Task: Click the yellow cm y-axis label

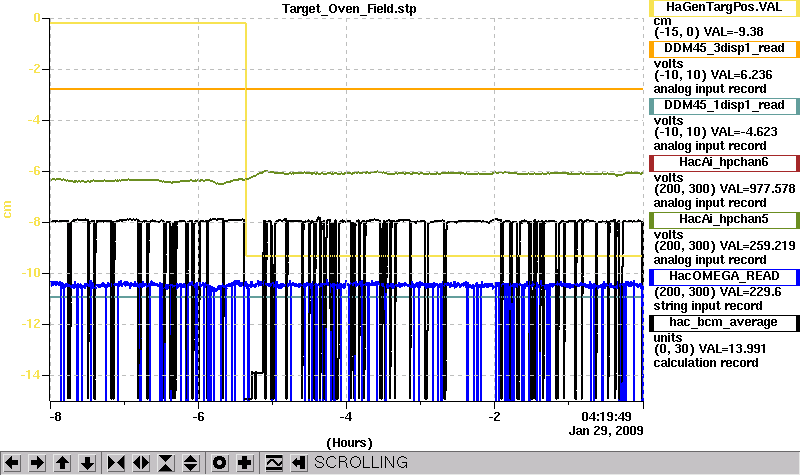Action: (7, 209)
